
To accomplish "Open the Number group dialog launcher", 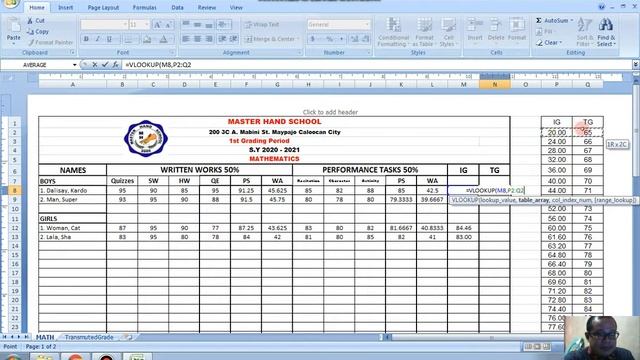I will (x=369, y=53).
